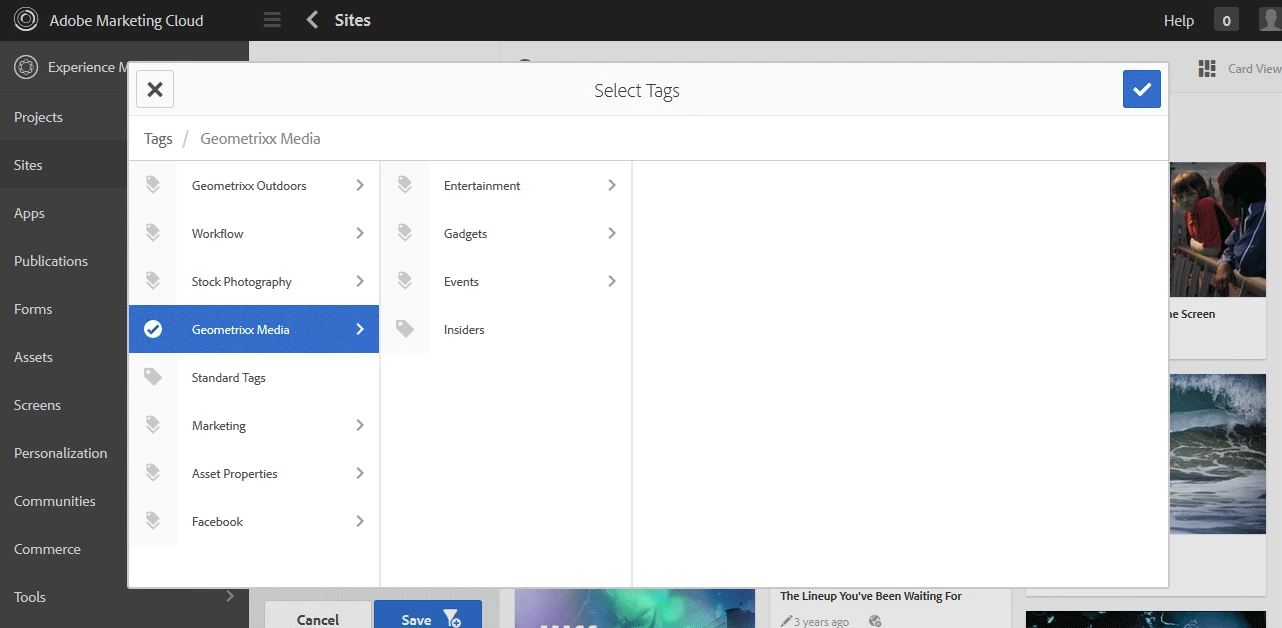Viewport: 1282px width, 628px height.
Task: Select the Workflow tag label
Action: pyautogui.click(x=218, y=233)
